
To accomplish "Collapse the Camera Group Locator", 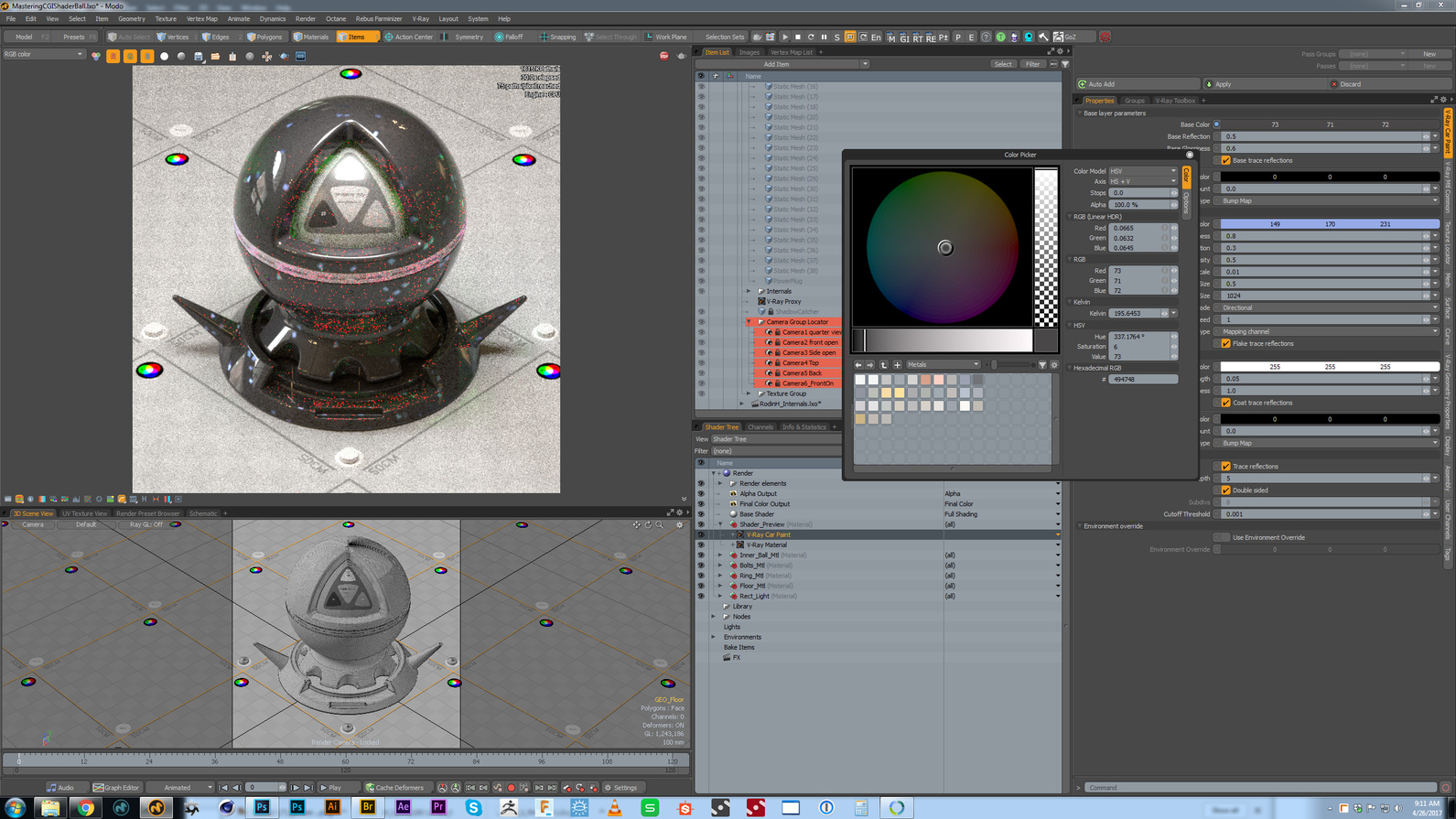I will tap(750, 322).
